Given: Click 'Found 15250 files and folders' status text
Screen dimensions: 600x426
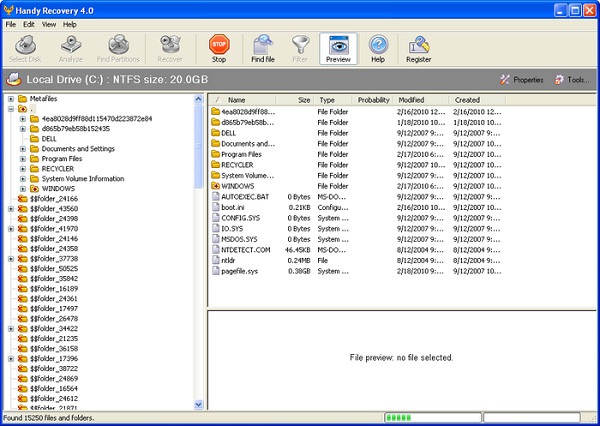Looking at the screenshot, I should [49, 418].
